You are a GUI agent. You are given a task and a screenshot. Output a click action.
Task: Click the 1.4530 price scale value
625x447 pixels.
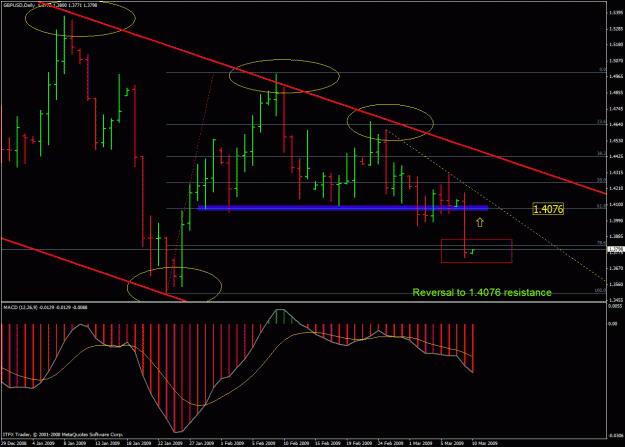coord(616,140)
